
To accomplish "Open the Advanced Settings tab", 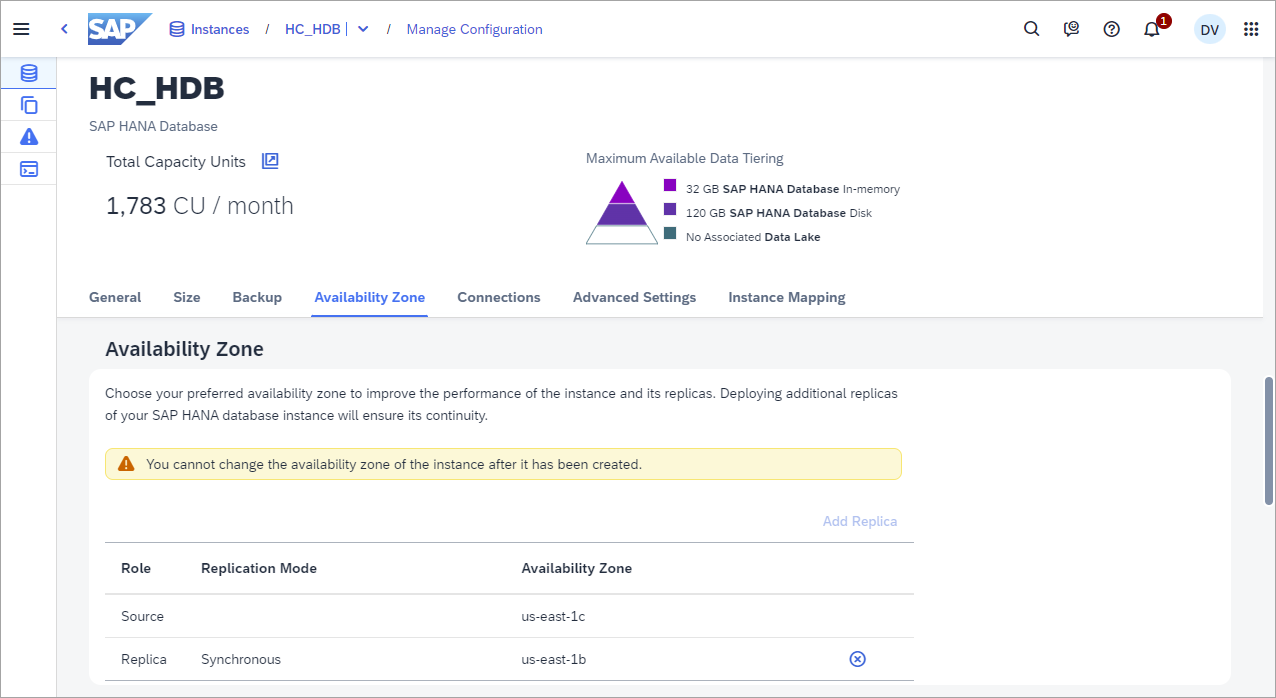I will (x=634, y=297).
